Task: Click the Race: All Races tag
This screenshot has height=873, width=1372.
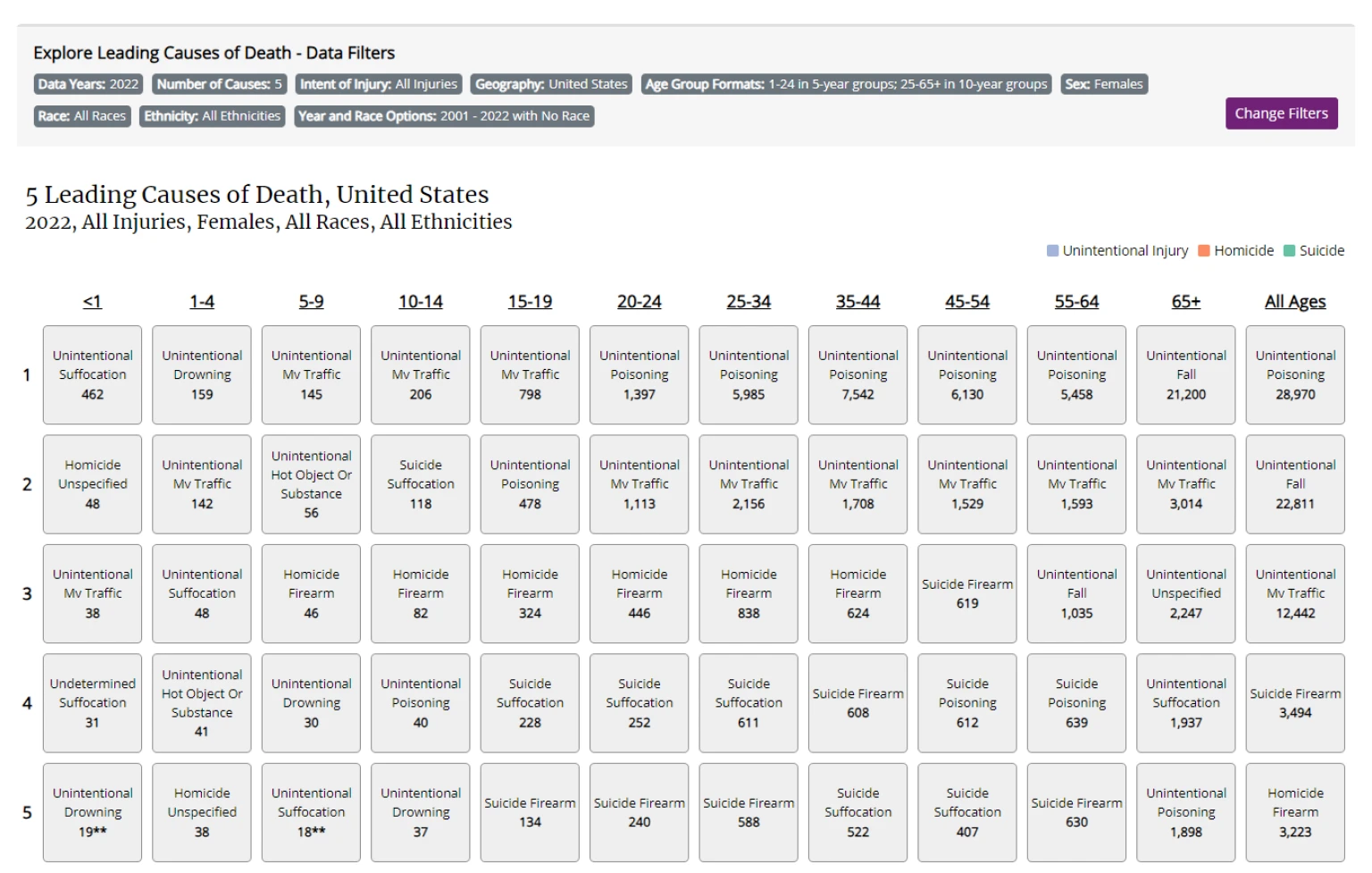Action: click(82, 116)
